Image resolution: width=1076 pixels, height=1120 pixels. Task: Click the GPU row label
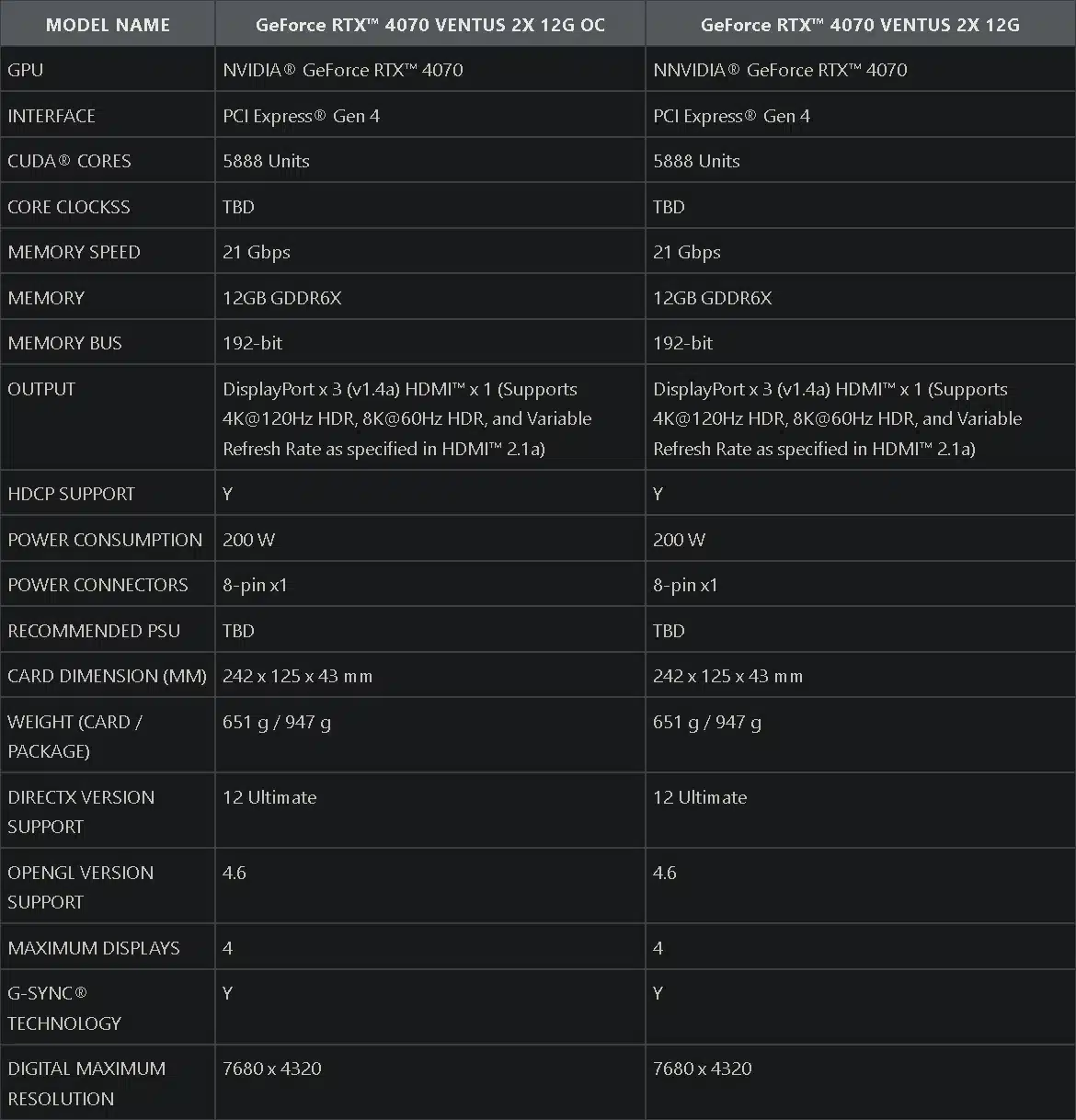click(26, 70)
